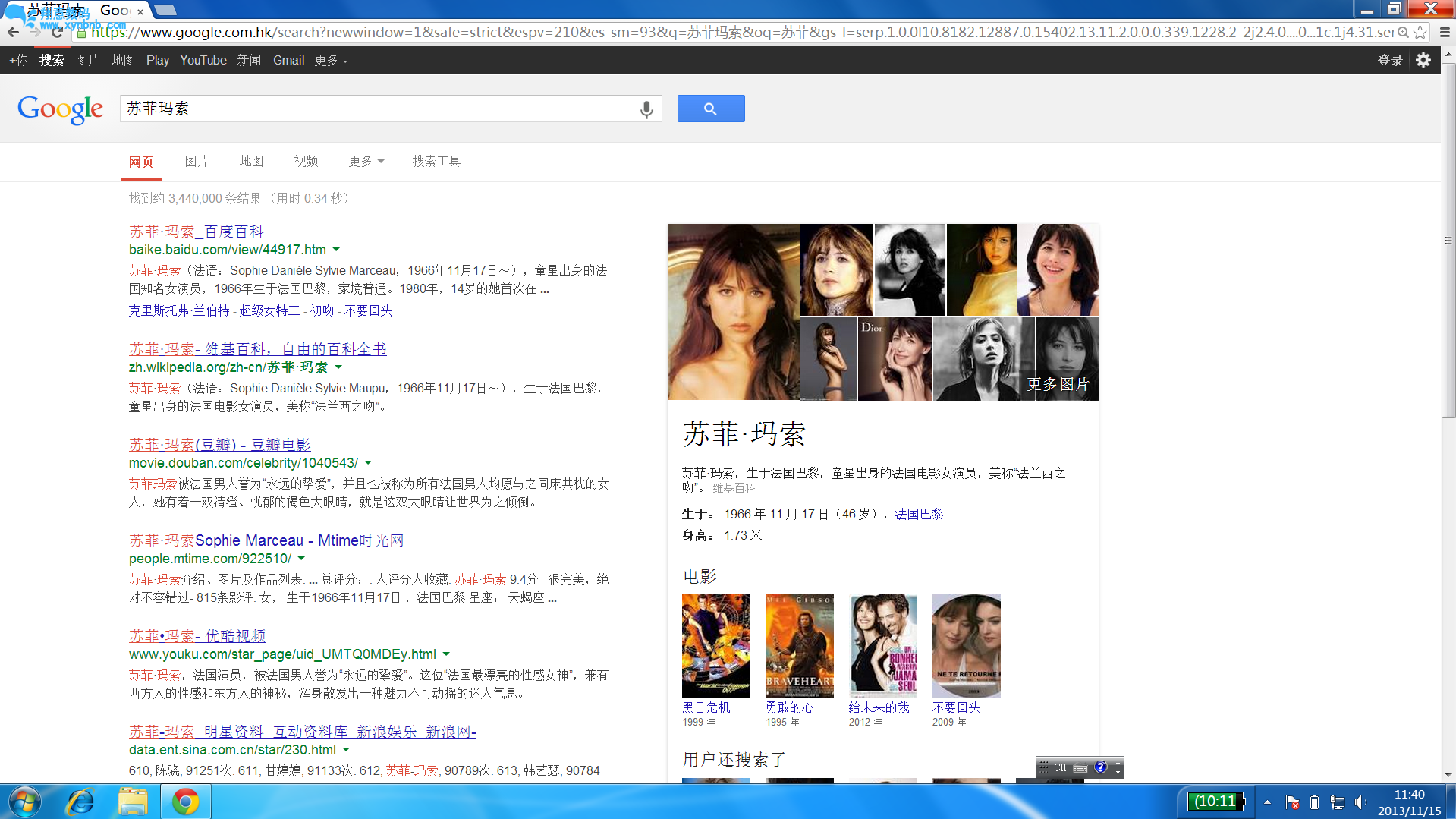
Task: Click the voice search microphone icon
Action: (646, 109)
